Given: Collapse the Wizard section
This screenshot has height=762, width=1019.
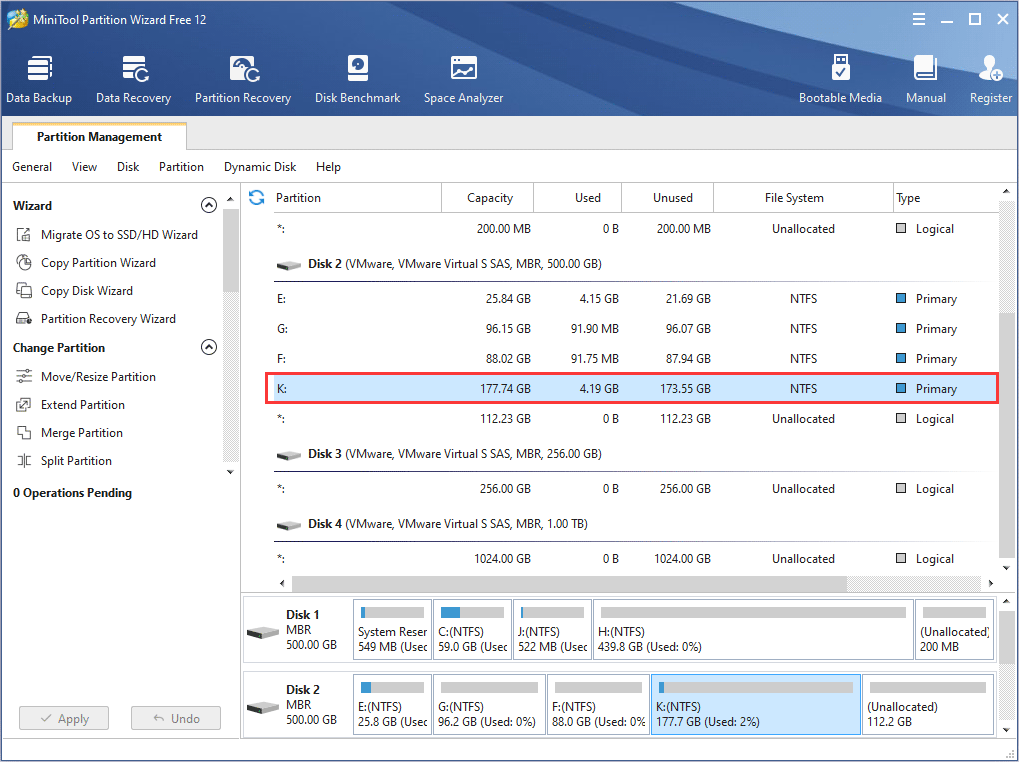Looking at the screenshot, I should (209, 204).
